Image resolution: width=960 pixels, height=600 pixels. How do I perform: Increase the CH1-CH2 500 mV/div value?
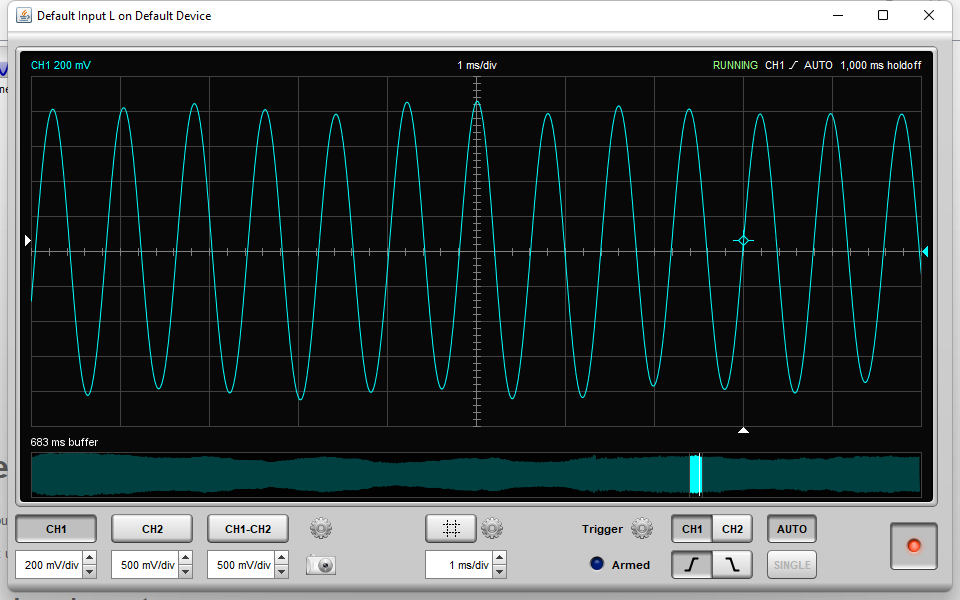point(282,558)
